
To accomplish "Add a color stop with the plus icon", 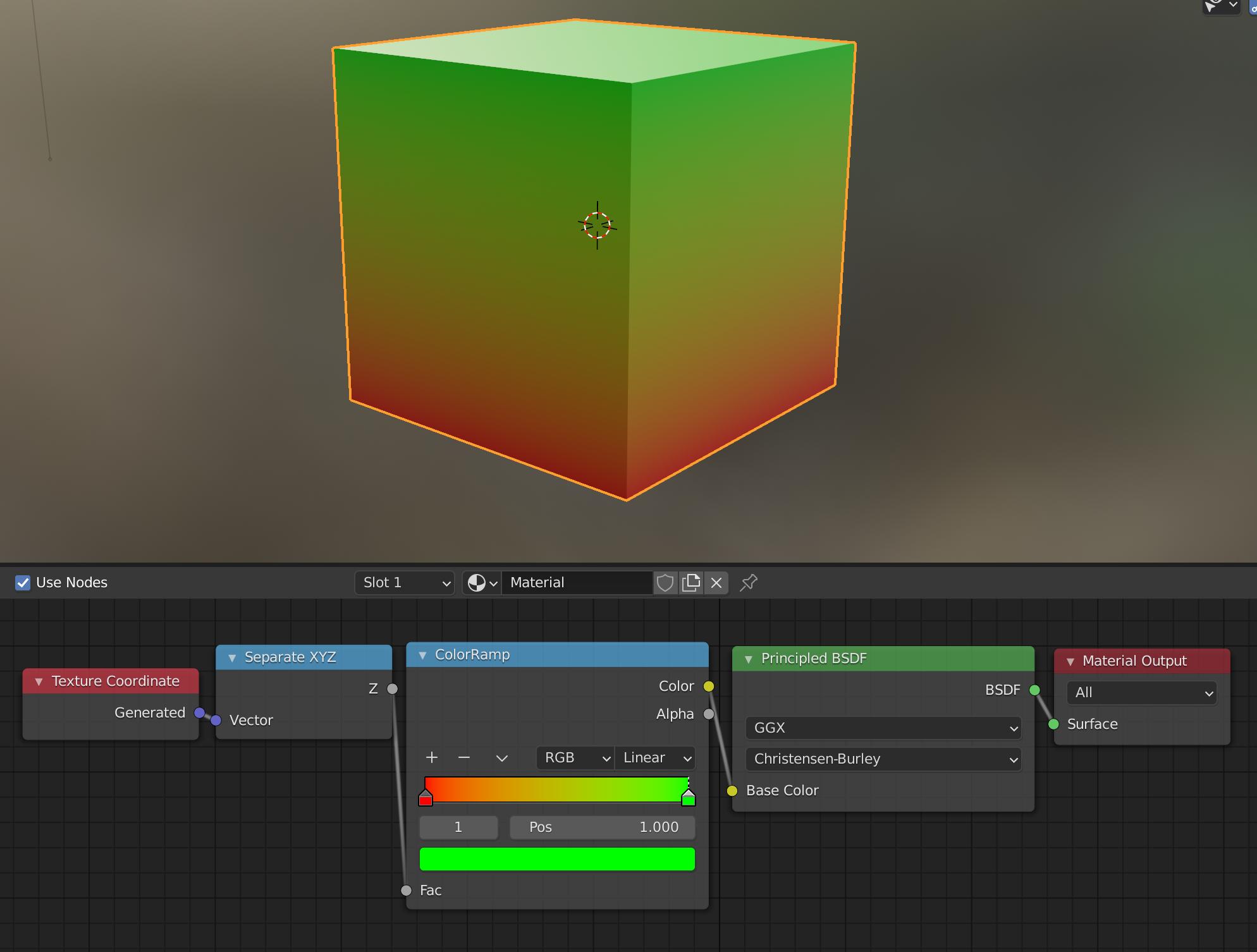I will coord(431,757).
